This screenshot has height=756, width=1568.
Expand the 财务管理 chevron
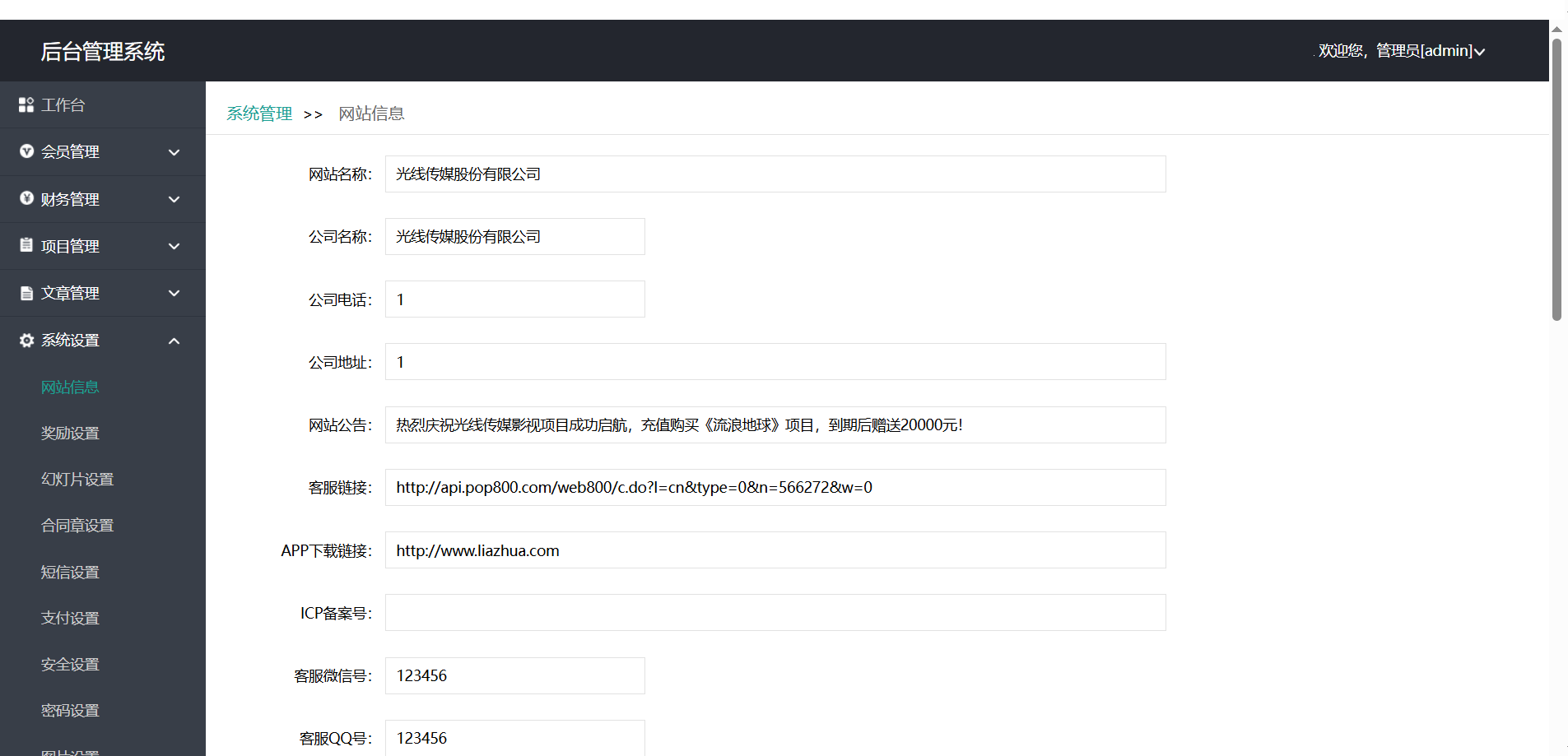click(174, 199)
